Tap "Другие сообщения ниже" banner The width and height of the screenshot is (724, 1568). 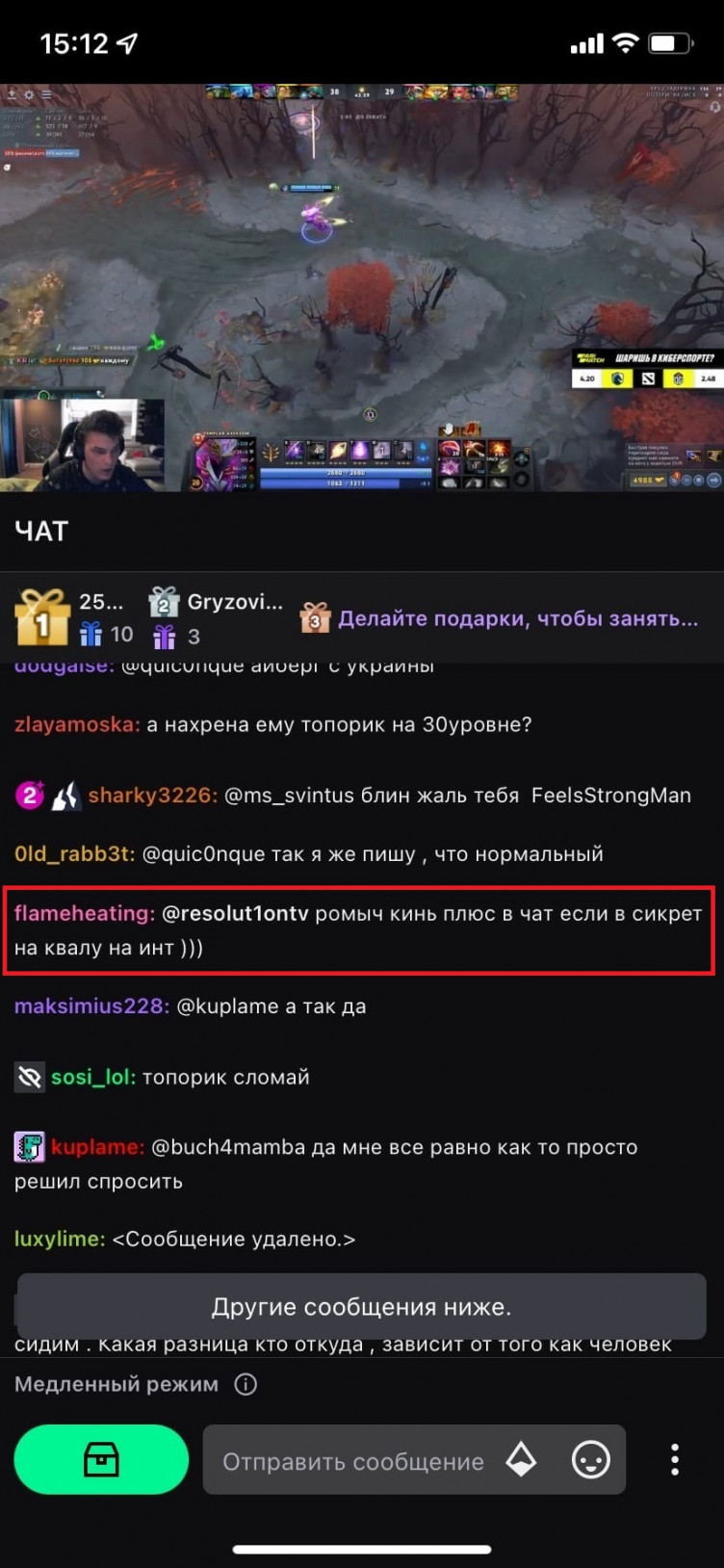coord(362,1307)
